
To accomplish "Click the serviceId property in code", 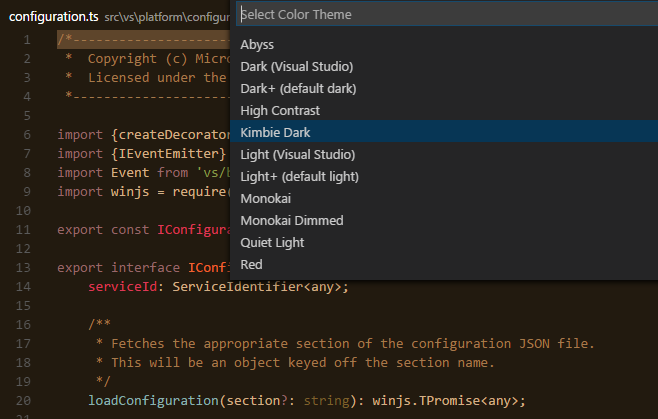I will 124,288.
